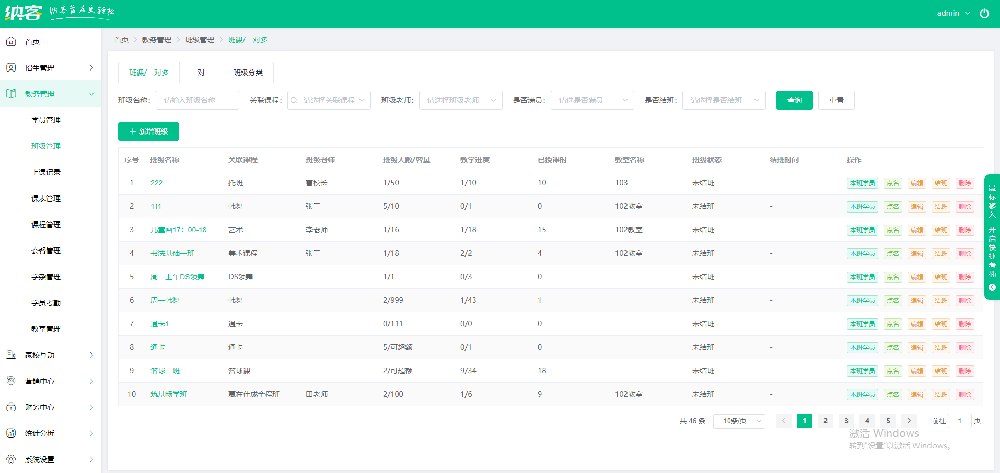This screenshot has height=473, width=1000.
Task: Click the green search button
Action: tap(794, 101)
